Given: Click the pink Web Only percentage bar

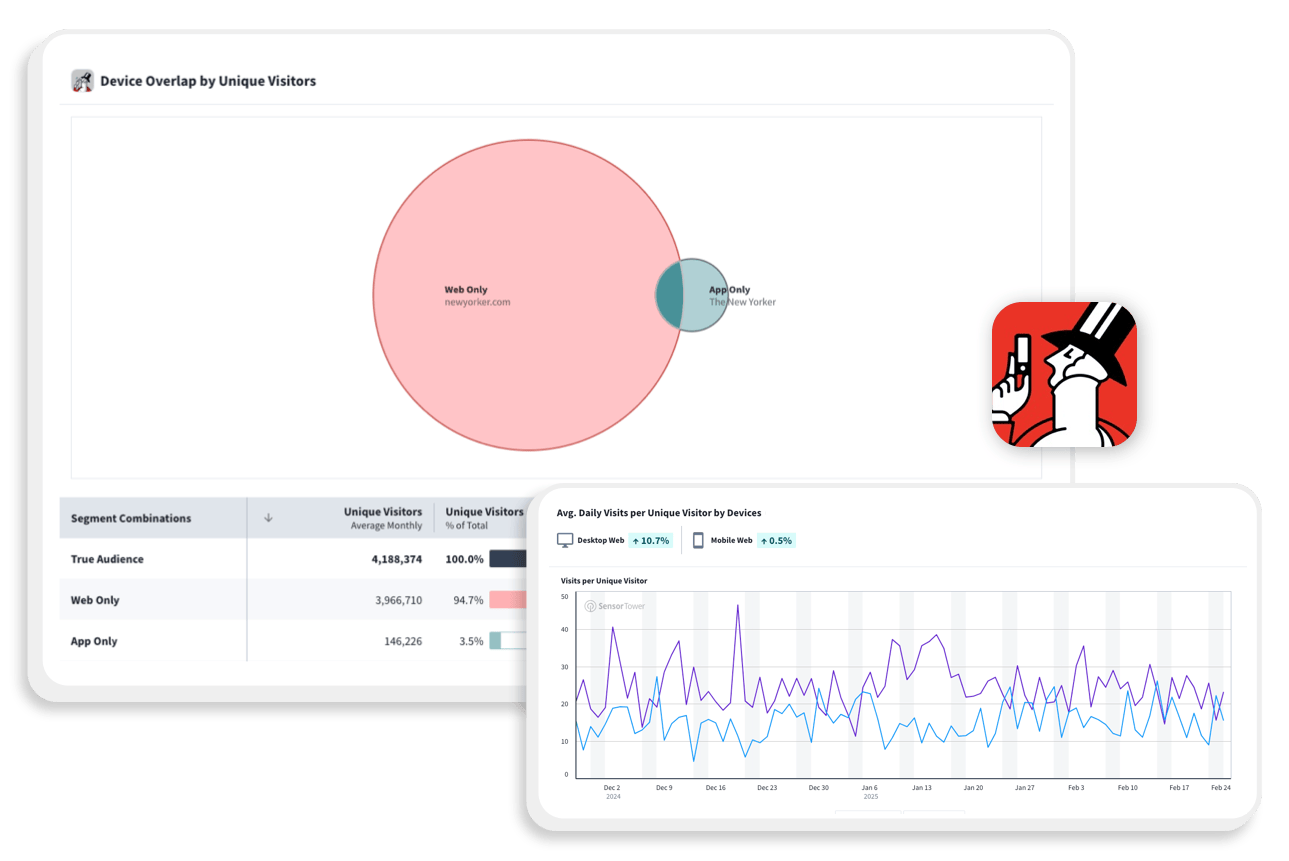Looking at the screenshot, I should click(508, 600).
